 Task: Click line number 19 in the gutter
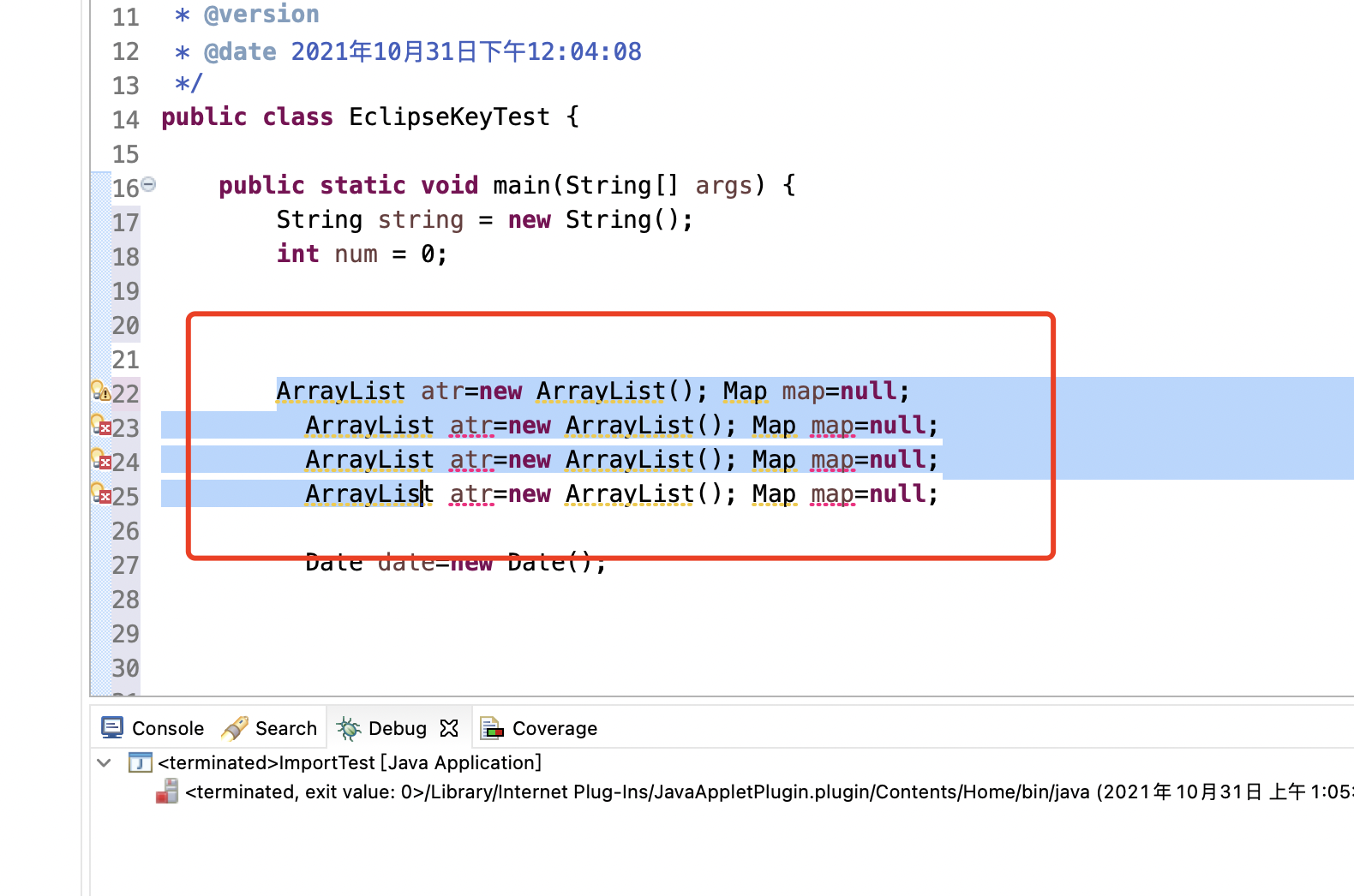(x=125, y=291)
